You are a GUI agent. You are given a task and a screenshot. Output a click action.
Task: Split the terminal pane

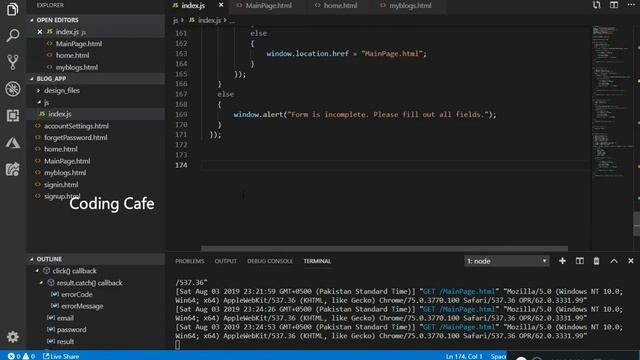(x=580, y=261)
